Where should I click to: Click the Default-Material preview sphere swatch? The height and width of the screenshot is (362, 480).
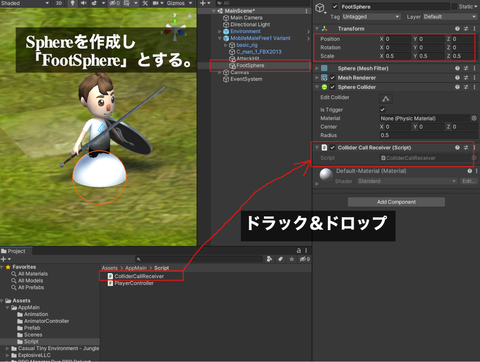click(326, 175)
